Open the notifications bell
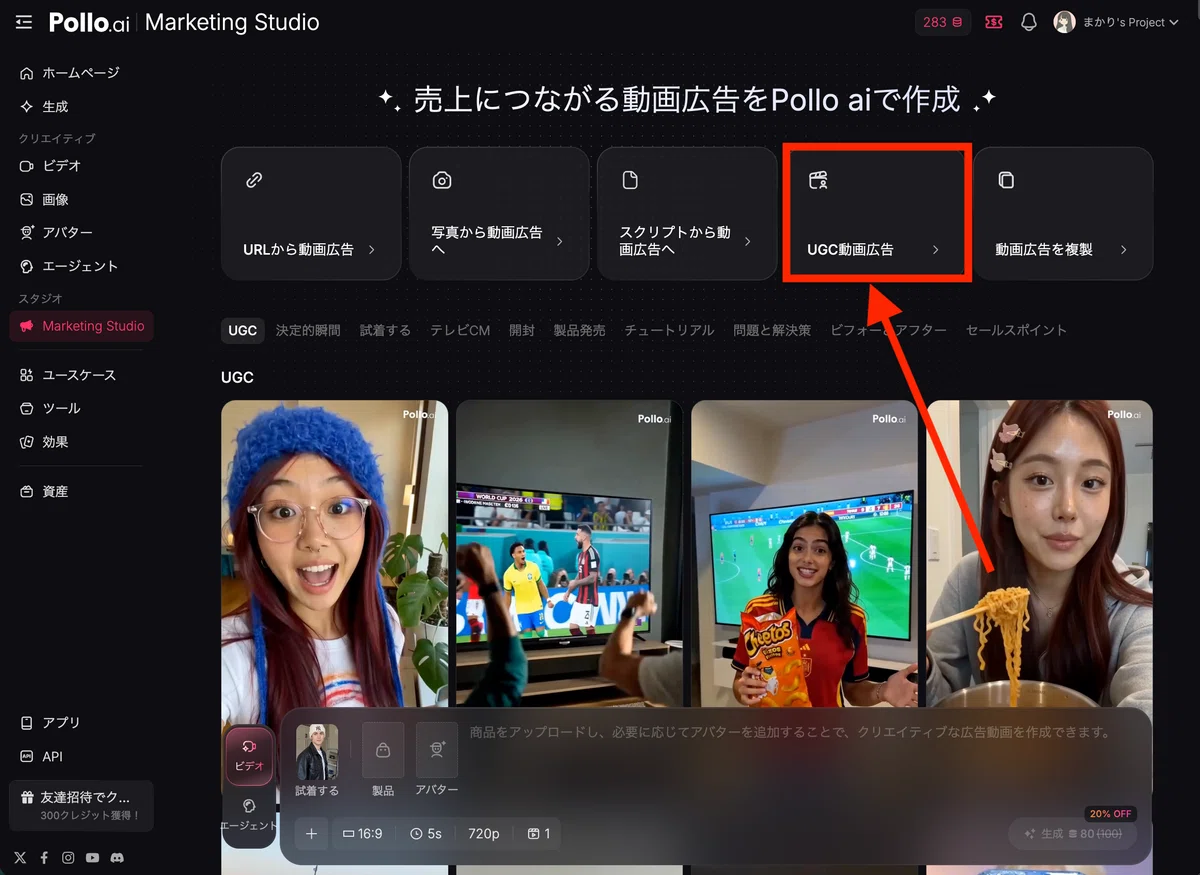The width and height of the screenshot is (1200, 875). click(1029, 22)
